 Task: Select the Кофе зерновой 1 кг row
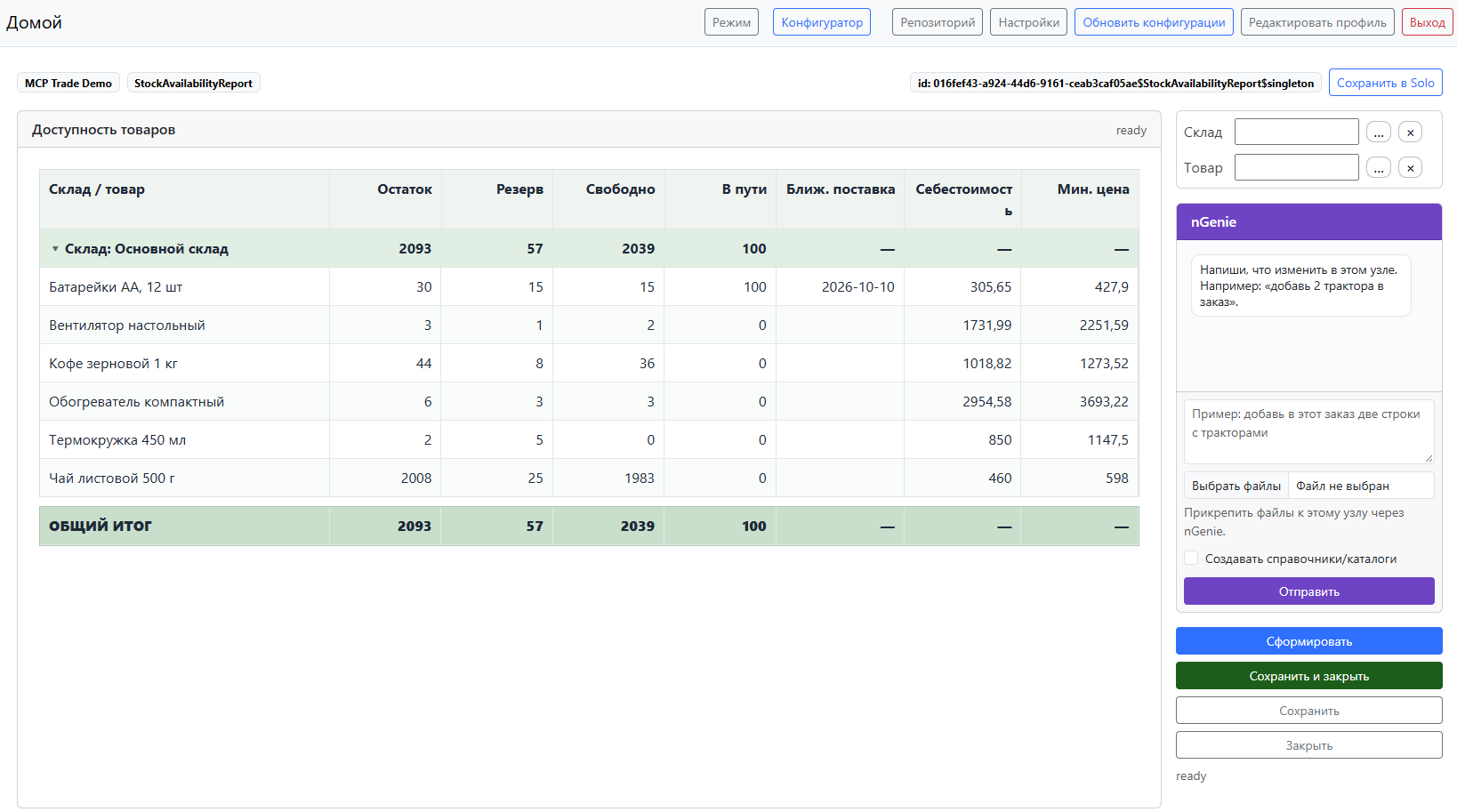click(x=589, y=364)
